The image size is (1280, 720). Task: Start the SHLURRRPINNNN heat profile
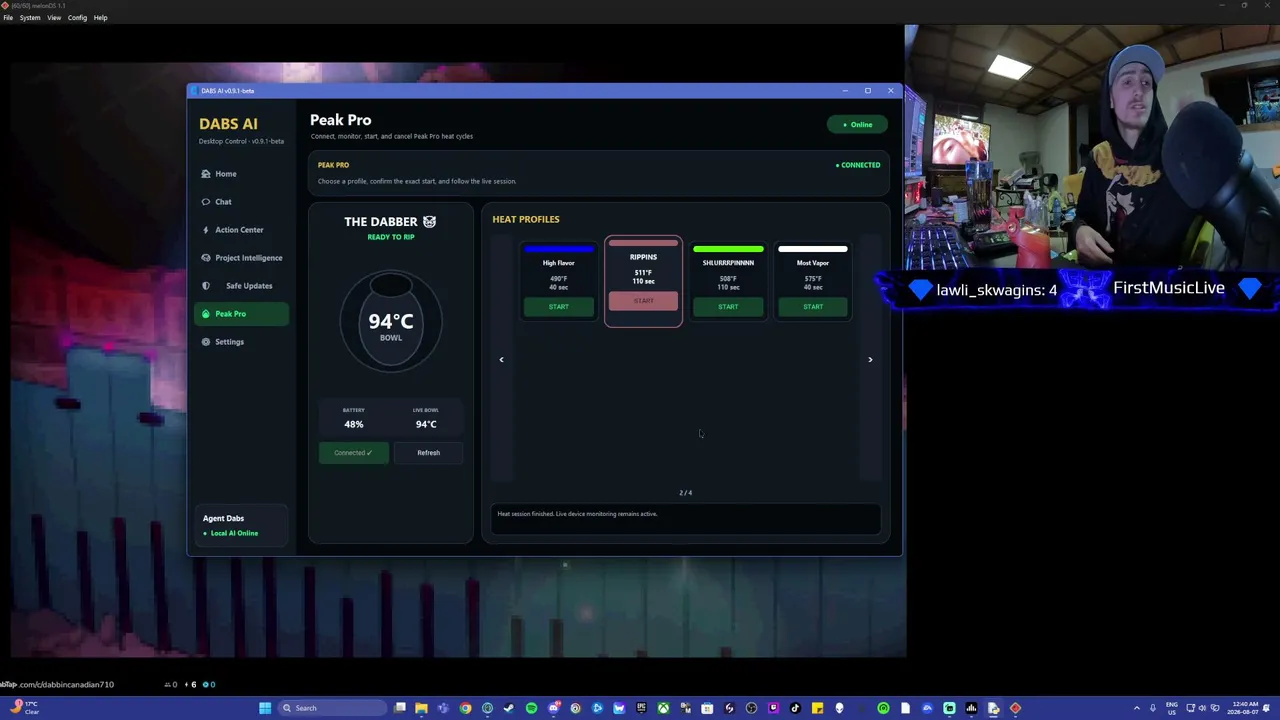pyautogui.click(x=728, y=307)
